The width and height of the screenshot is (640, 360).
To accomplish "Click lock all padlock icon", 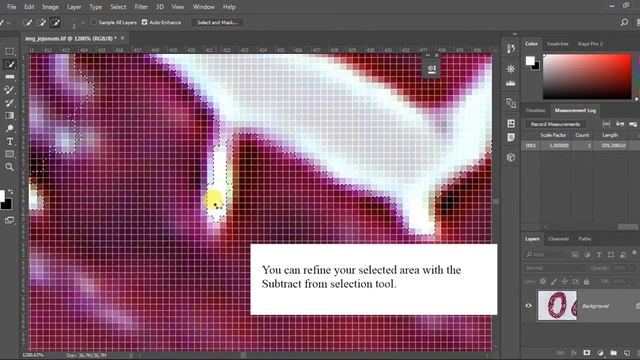I will click(587, 282).
